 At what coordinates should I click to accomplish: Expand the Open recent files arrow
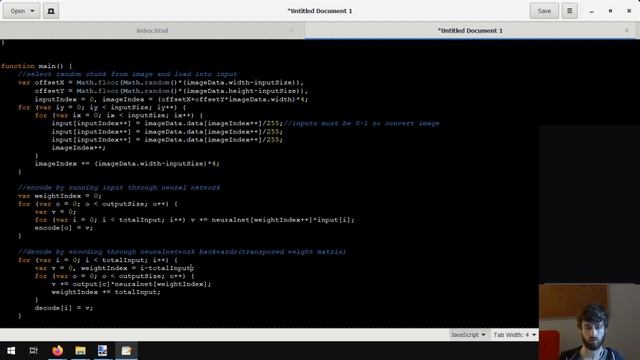tap(33, 11)
